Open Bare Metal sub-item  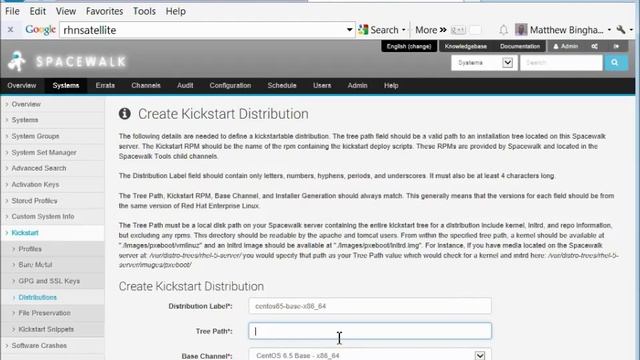(x=36, y=264)
